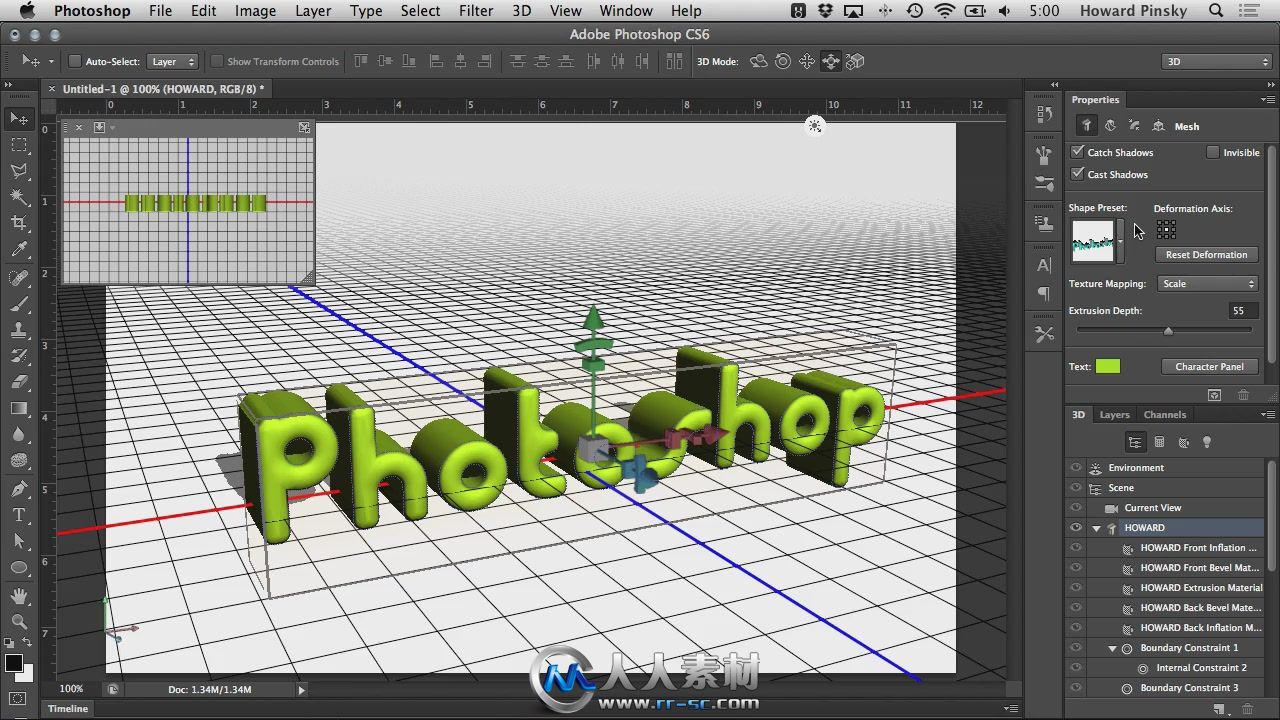The width and height of the screenshot is (1280, 720).
Task: Select the Healing Brush tool
Action: [19, 277]
